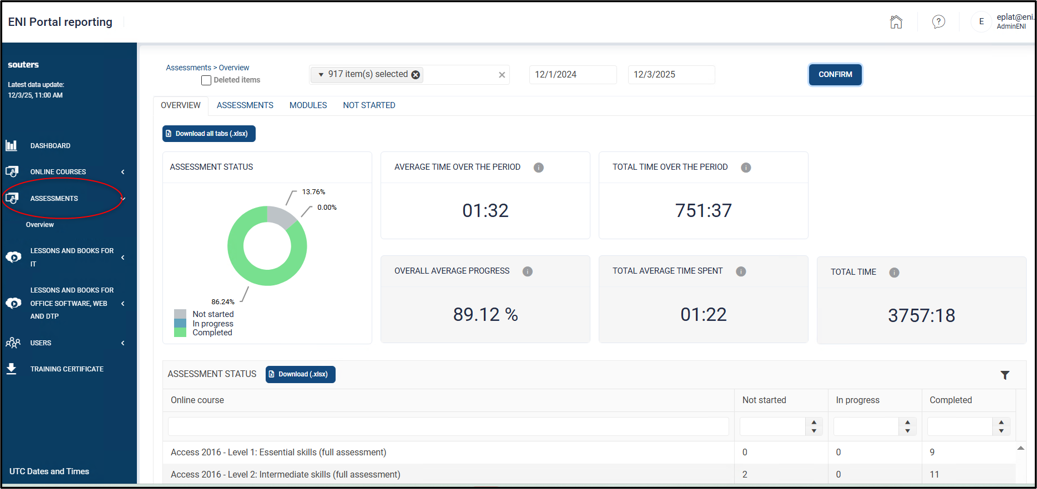Open the help question mark icon

point(938,22)
